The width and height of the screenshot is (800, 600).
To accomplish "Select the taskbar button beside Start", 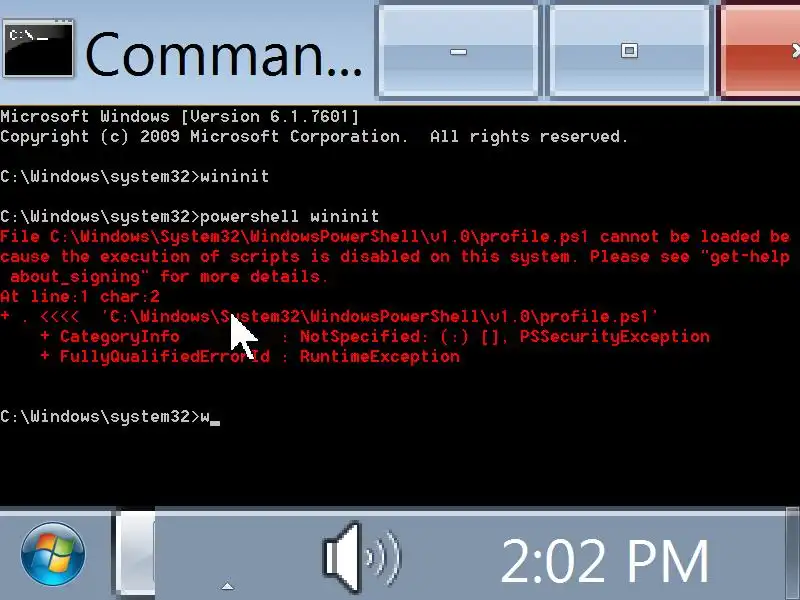I will [135, 553].
